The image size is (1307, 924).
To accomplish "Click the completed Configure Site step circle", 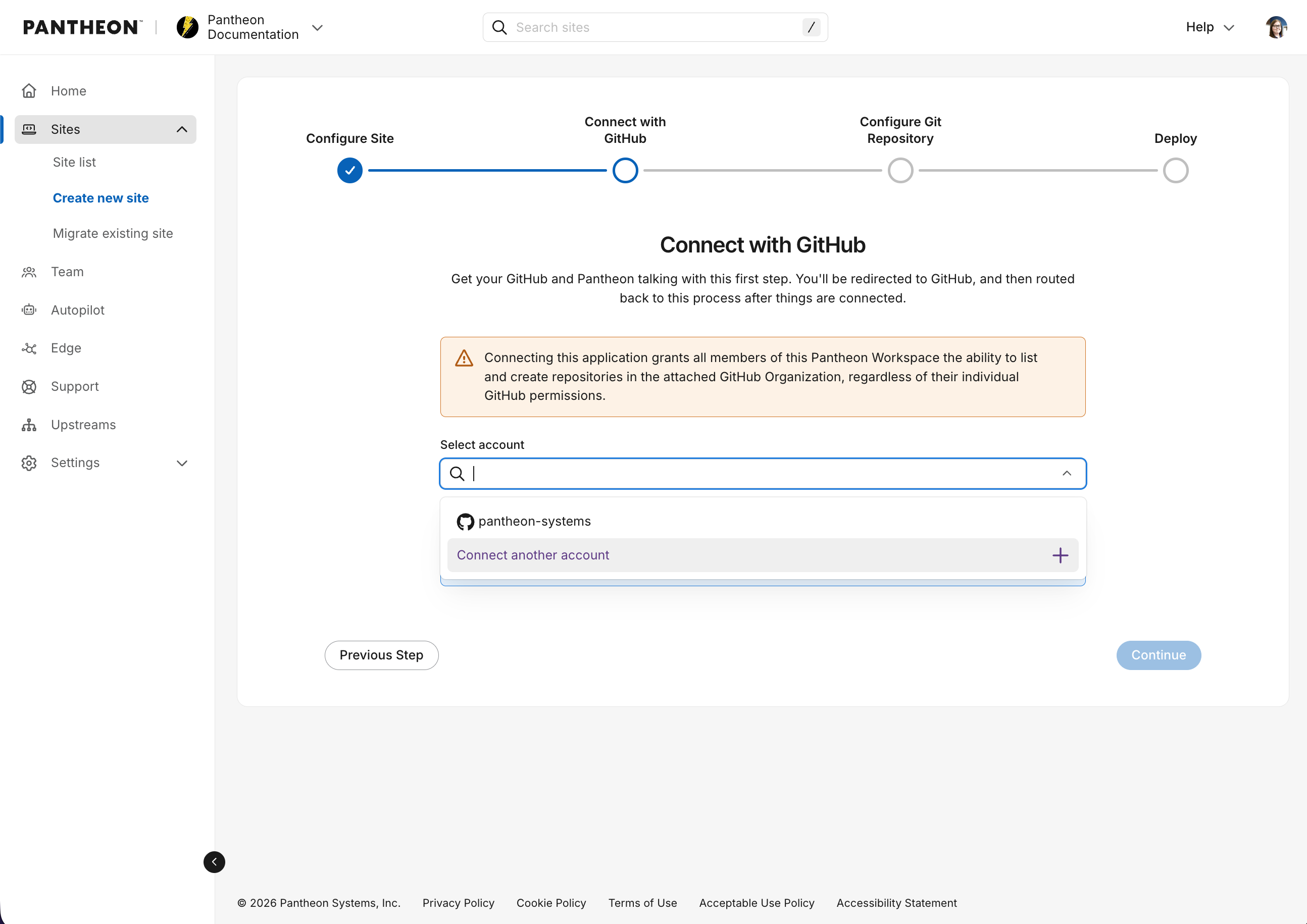I will (x=349, y=171).
